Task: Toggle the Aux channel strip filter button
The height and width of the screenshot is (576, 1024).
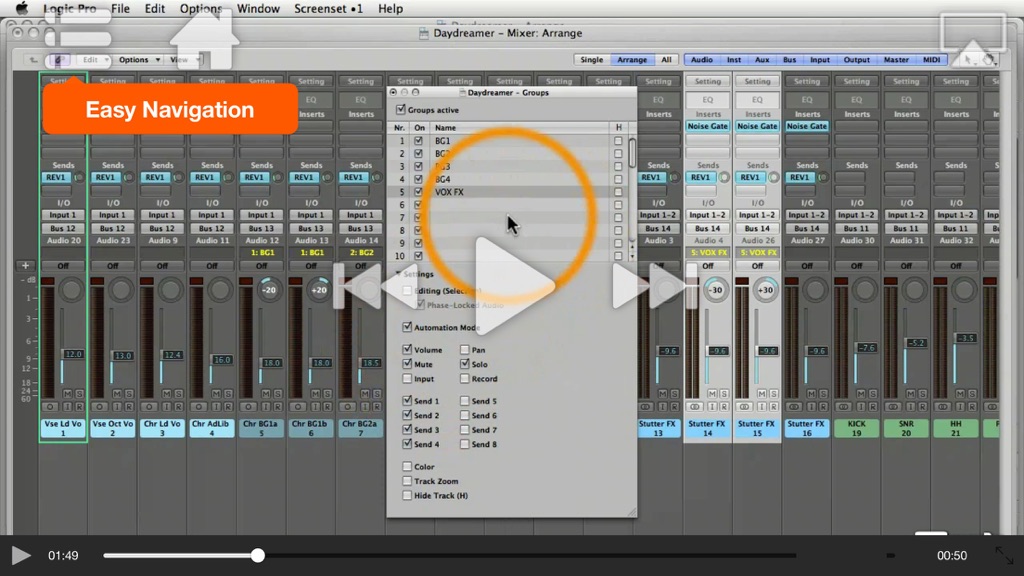Action: [x=761, y=59]
